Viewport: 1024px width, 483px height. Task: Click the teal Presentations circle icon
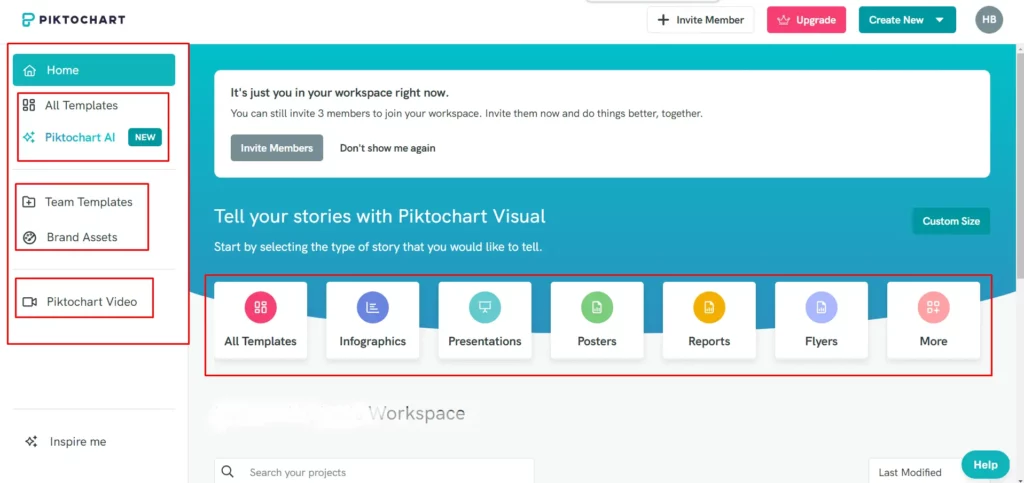(x=485, y=307)
